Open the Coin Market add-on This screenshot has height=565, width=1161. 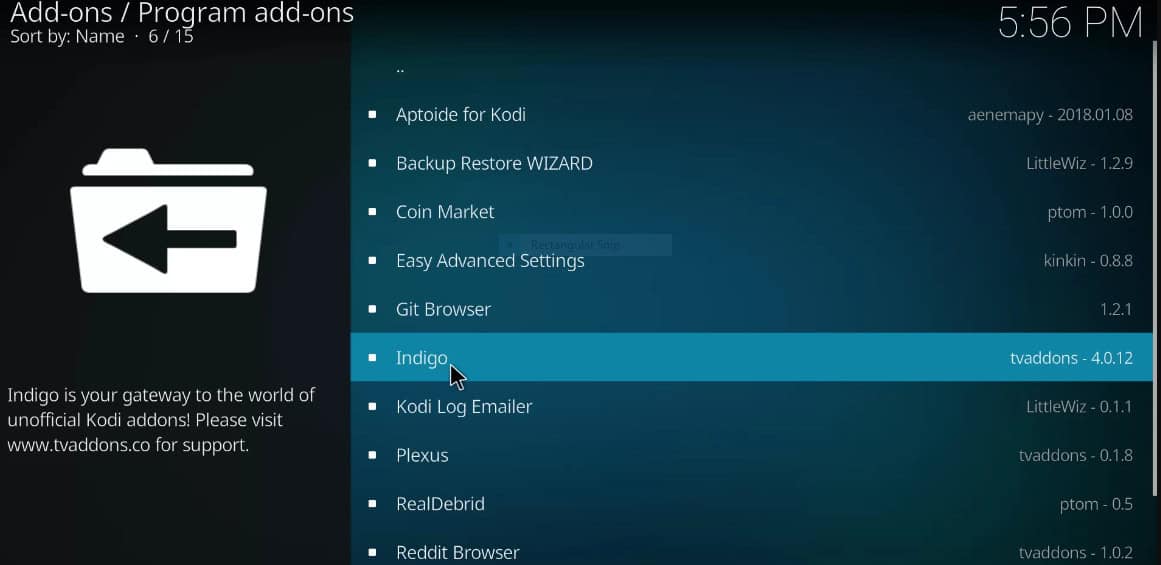click(752, 212)
